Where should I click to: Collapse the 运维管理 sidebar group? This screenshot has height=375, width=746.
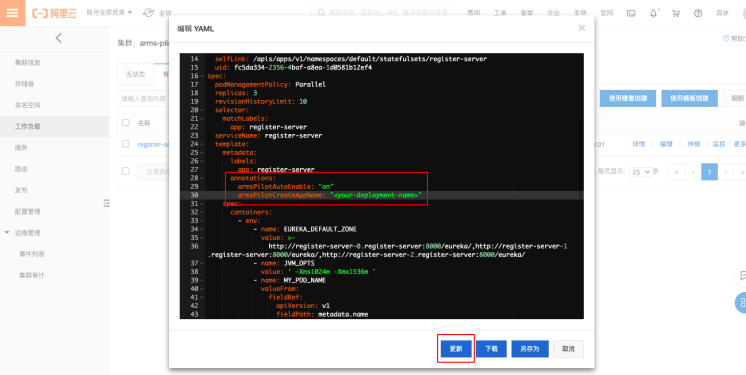tap(7, 233)
